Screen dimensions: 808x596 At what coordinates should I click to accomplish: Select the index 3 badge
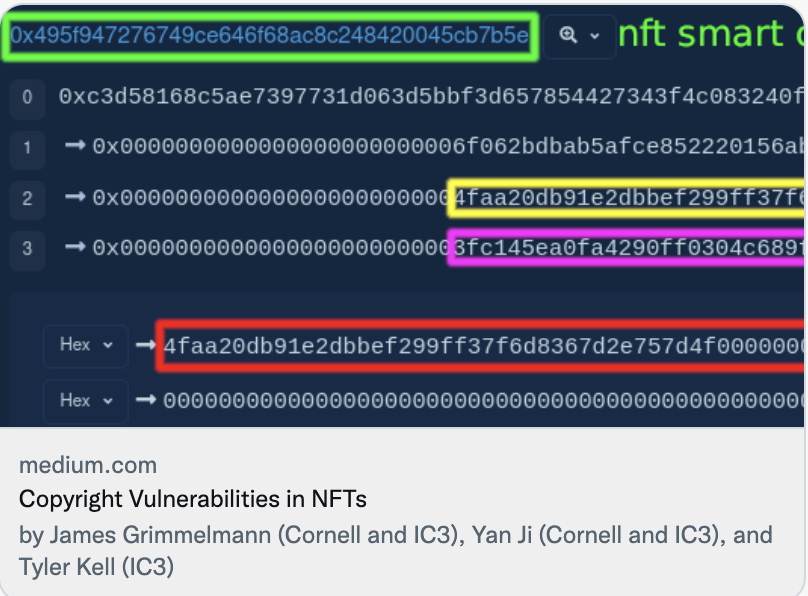coord(27,248)
